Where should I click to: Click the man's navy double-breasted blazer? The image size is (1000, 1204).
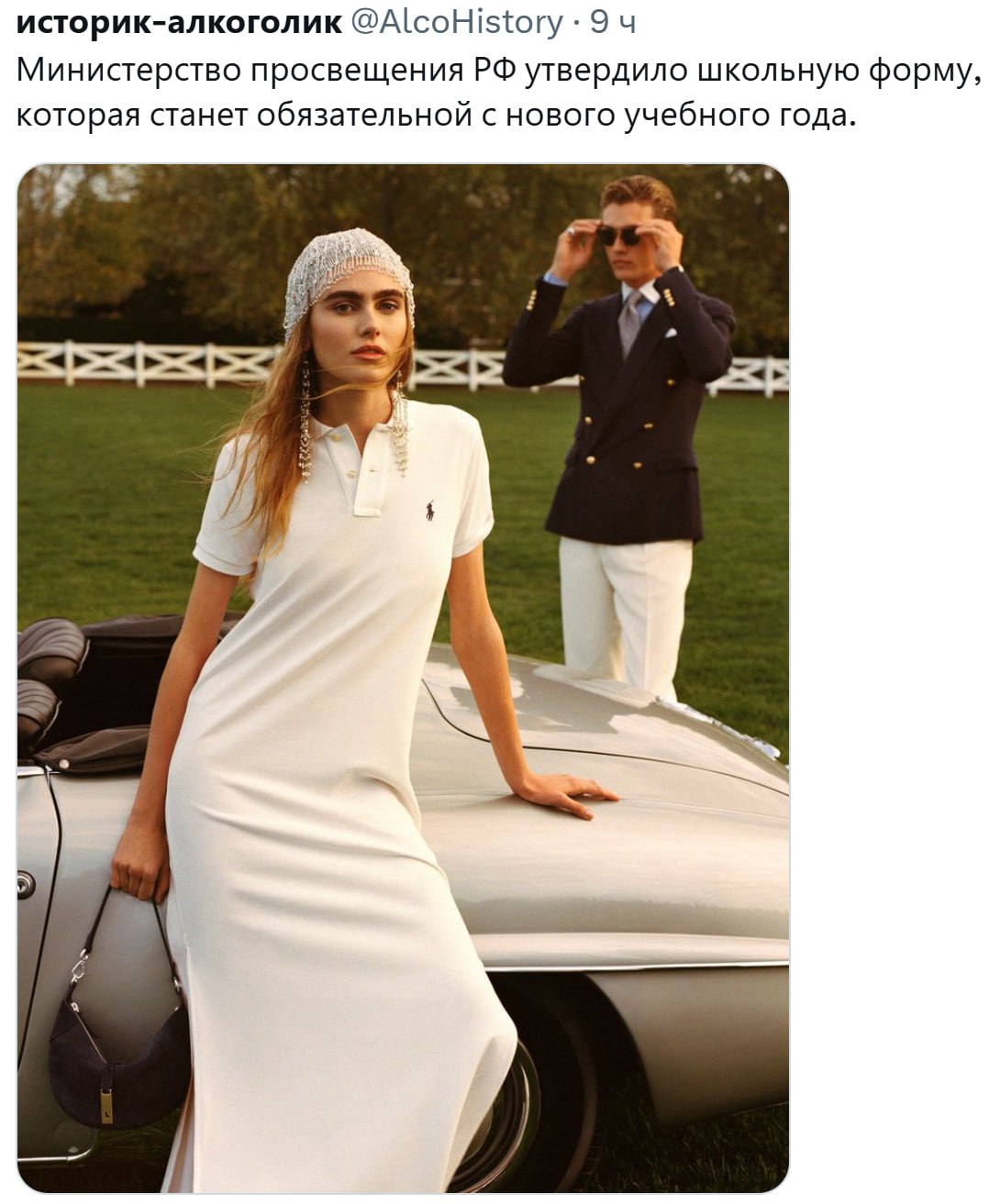624,403
